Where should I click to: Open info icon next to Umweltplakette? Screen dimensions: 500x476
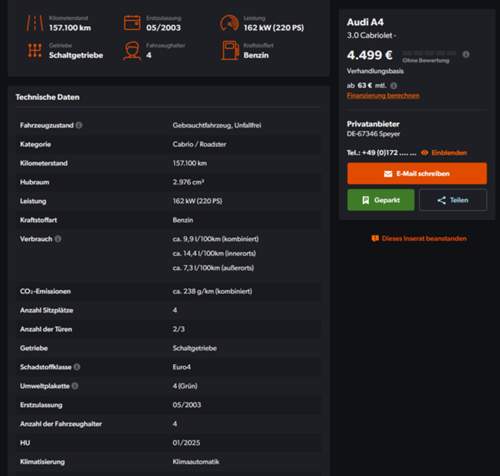[x=75, y=386]
